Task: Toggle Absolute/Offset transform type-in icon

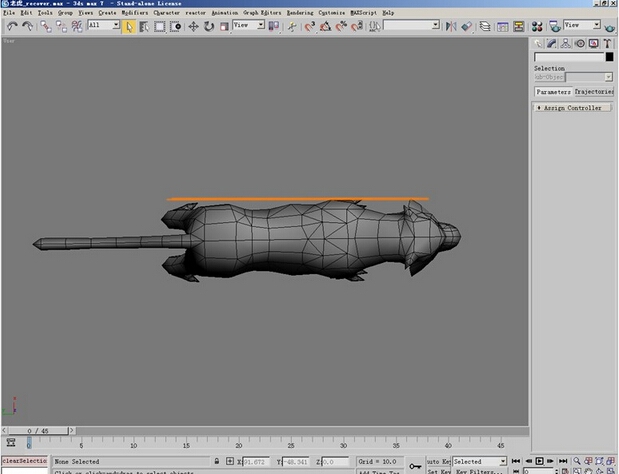Action: [x=230, y=461]
